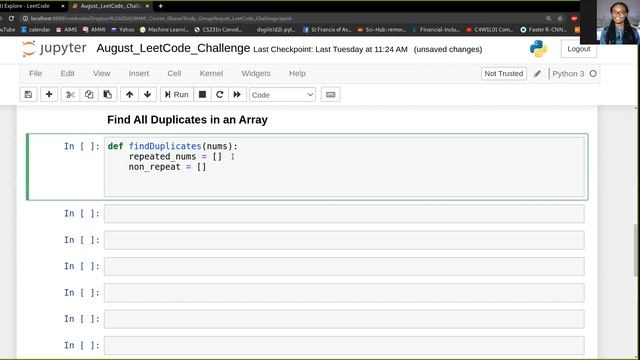The width and height of the screenshot is (640, 360).
Task: Bookmark this page with star icon
Action: pyautogui.click(x=560, y=18)
